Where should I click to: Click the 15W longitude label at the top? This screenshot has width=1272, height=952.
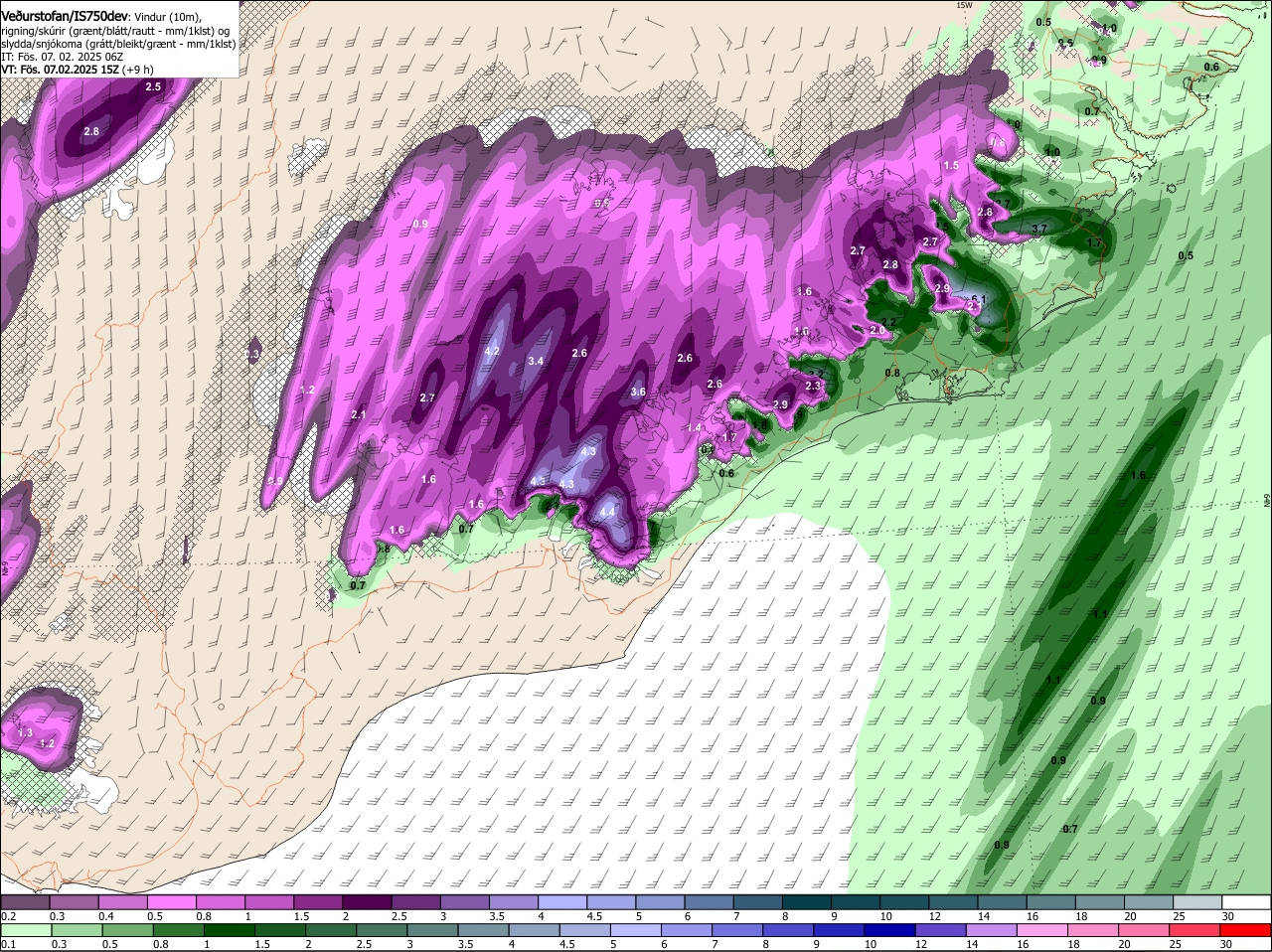[x=963, y=5]
